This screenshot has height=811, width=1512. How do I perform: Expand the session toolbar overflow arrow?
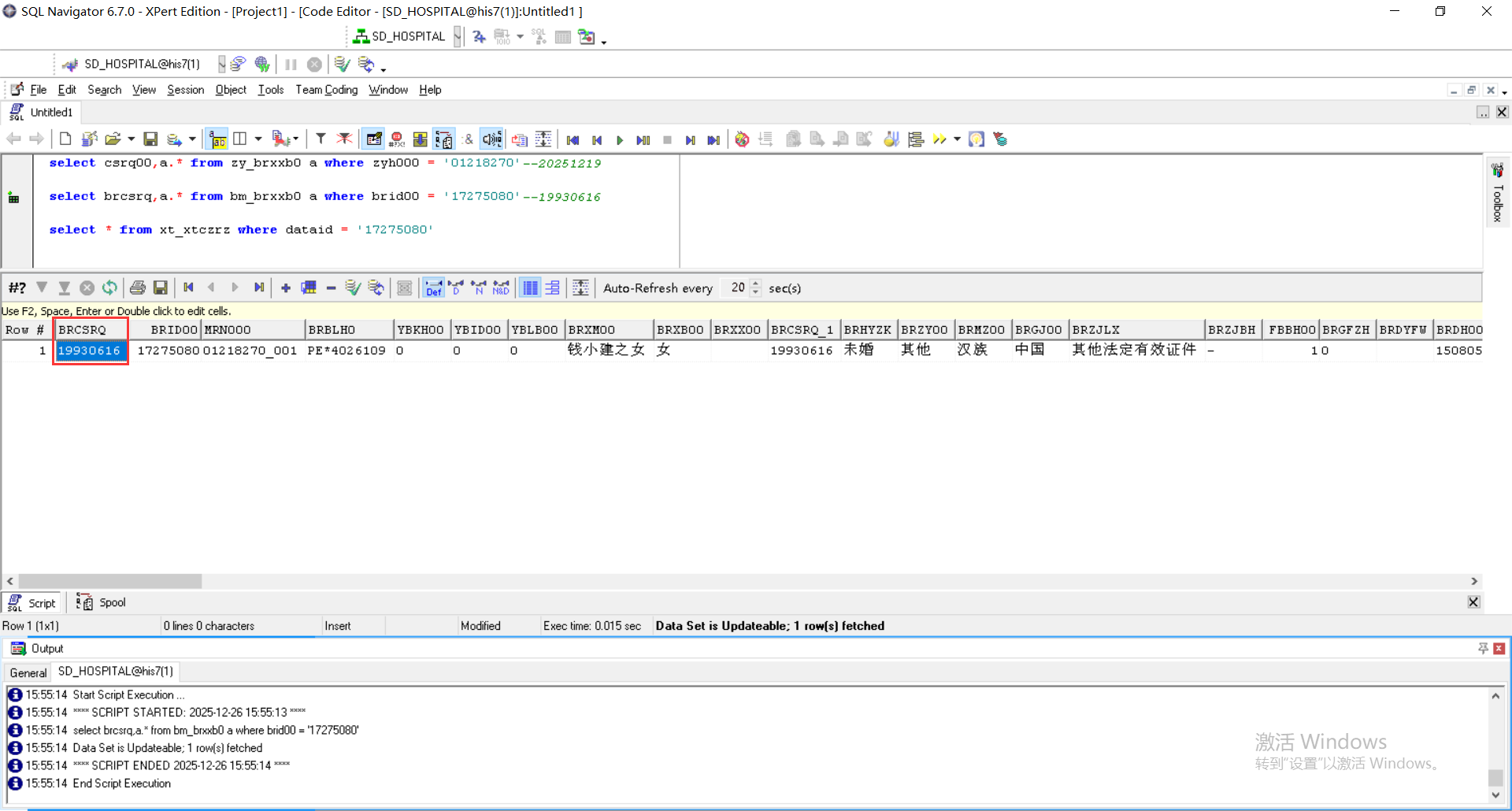(384, 69)
